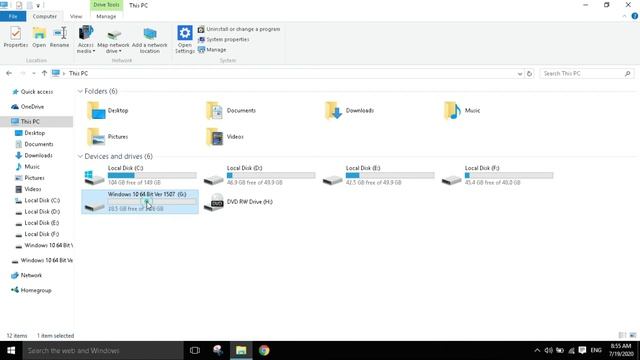This screenshot has height=360, width=640.
Task: Click Local Disk (C:) usage bar
Action: click(152, 176)
